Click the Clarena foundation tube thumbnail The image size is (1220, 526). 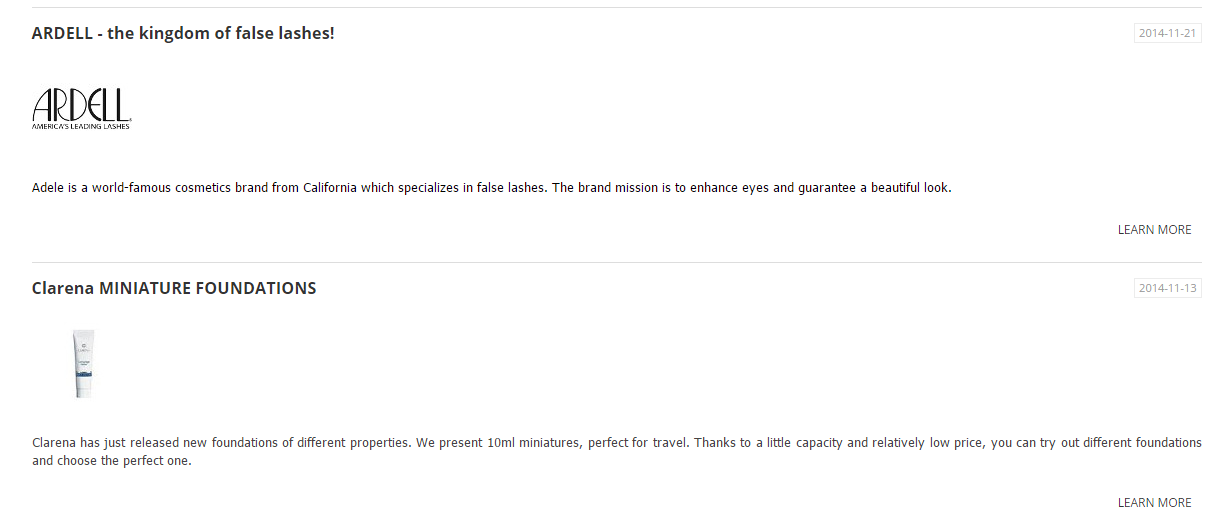pos(83,364)
